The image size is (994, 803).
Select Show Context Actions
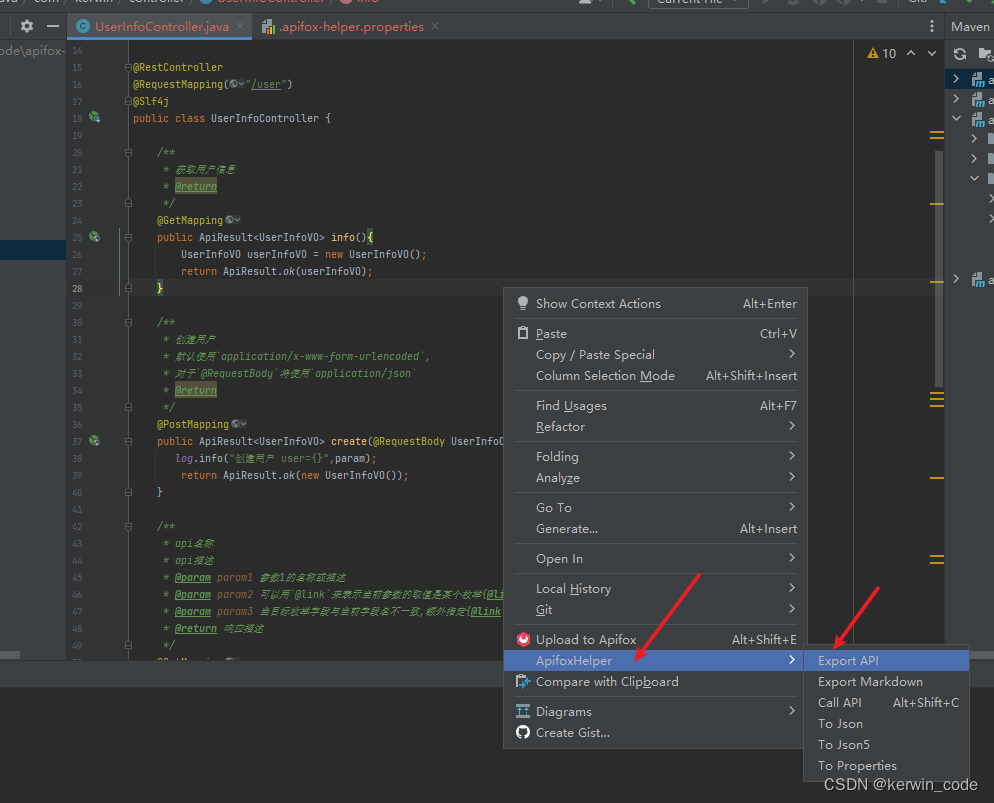(655, 304)
